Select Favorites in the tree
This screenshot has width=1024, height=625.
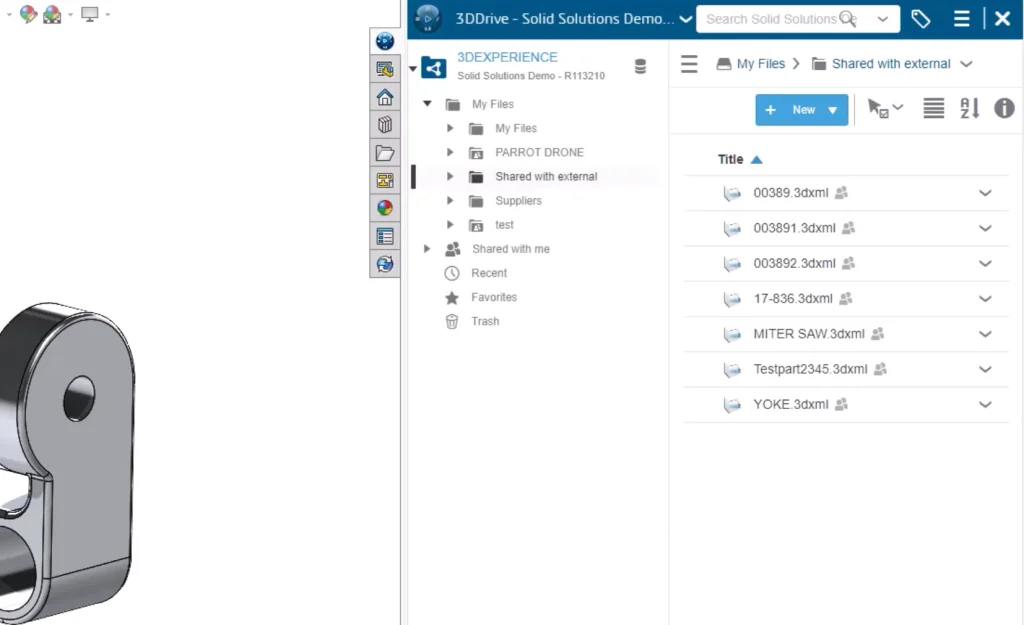click(x=494, y=297)
